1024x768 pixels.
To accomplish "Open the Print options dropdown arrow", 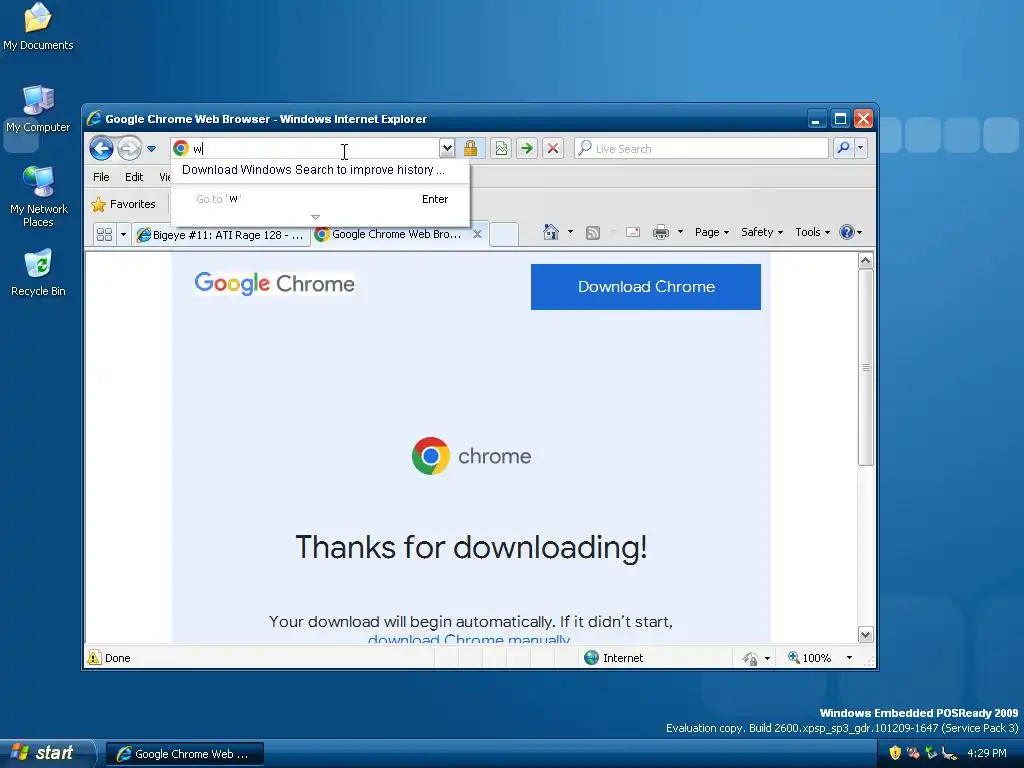I will point(680,232).
